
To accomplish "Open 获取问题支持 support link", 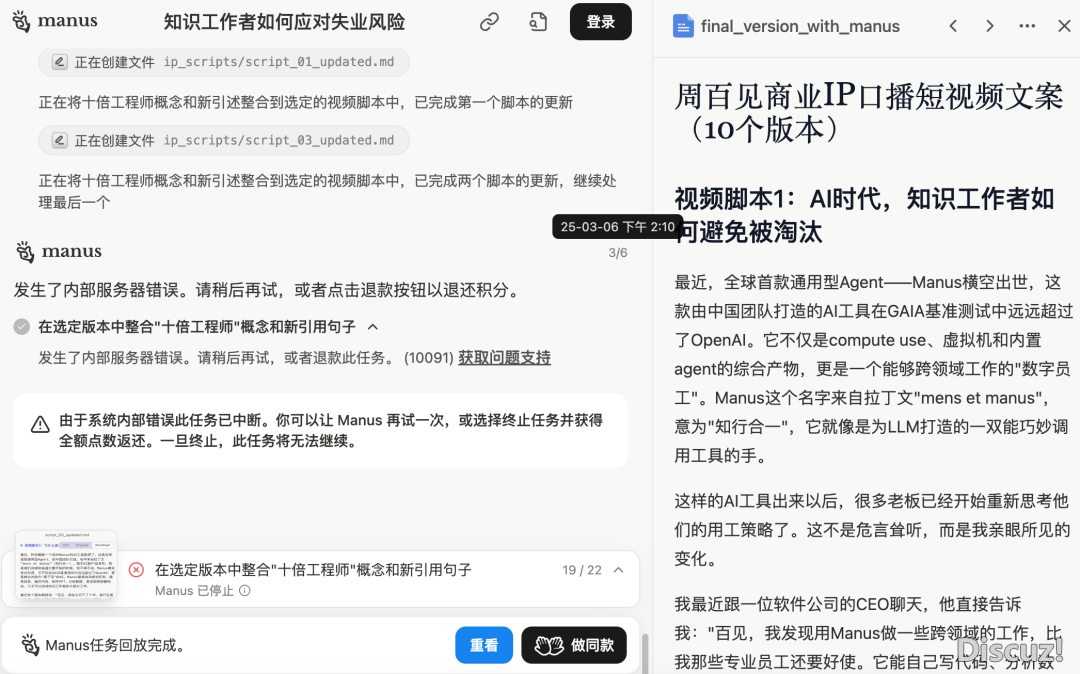I will 504,358.
